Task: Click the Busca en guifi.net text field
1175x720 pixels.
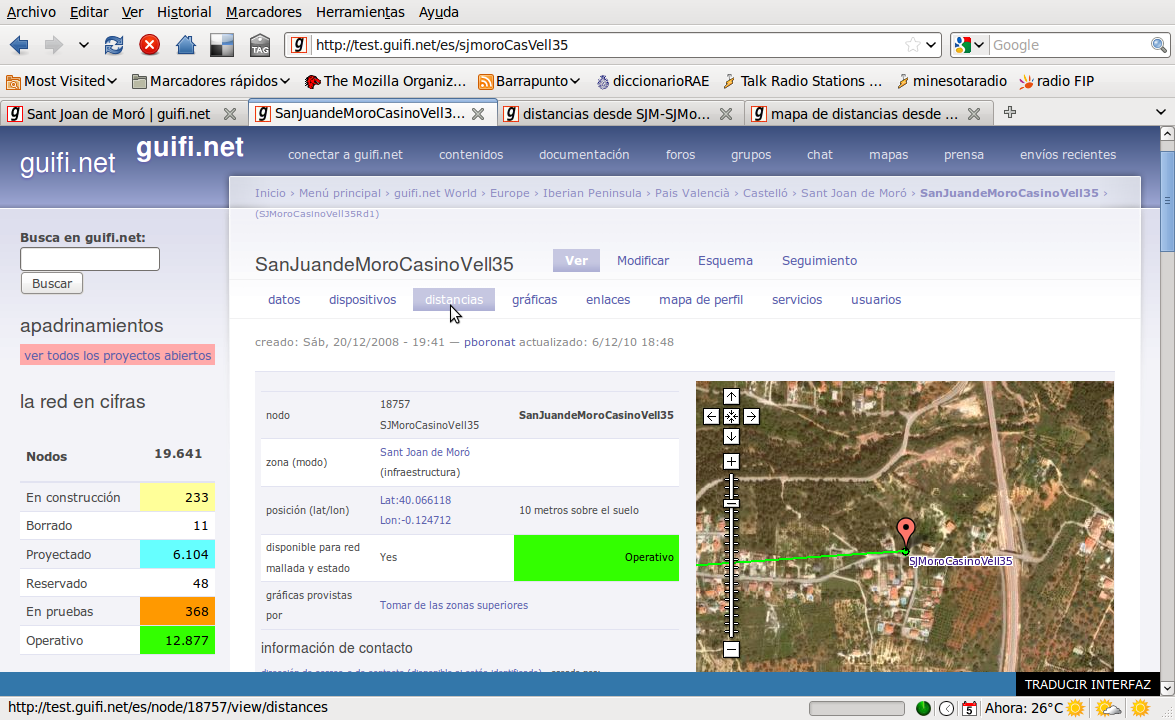Action: 90,259
